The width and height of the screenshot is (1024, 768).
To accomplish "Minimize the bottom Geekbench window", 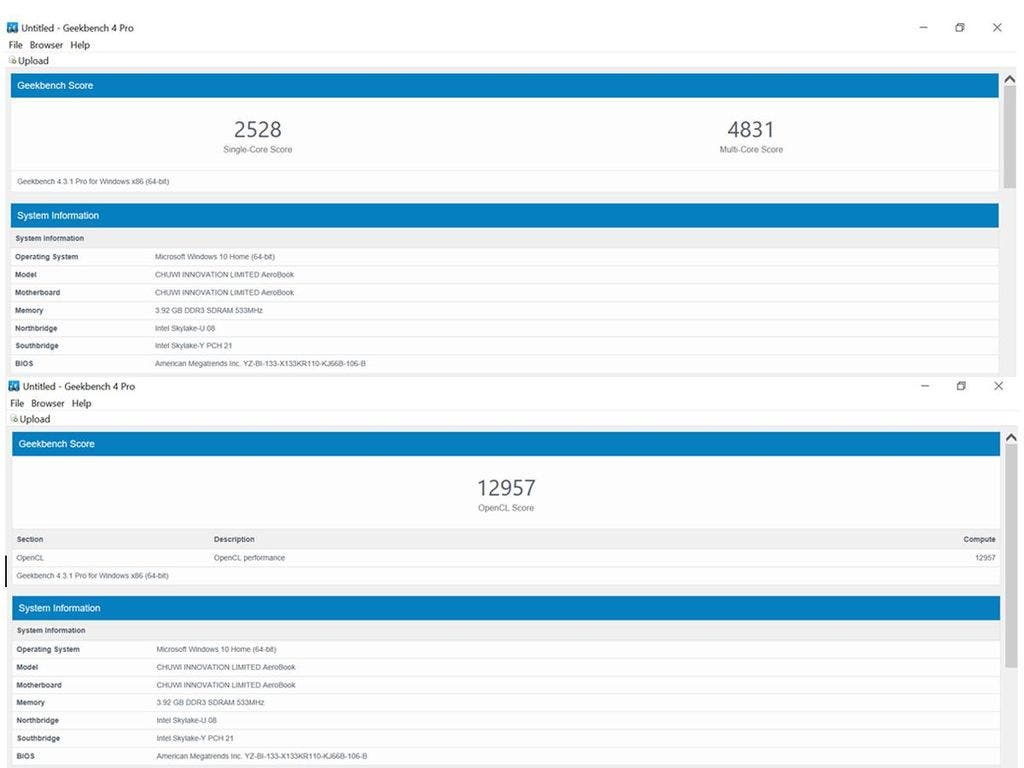I will [925, 386].
